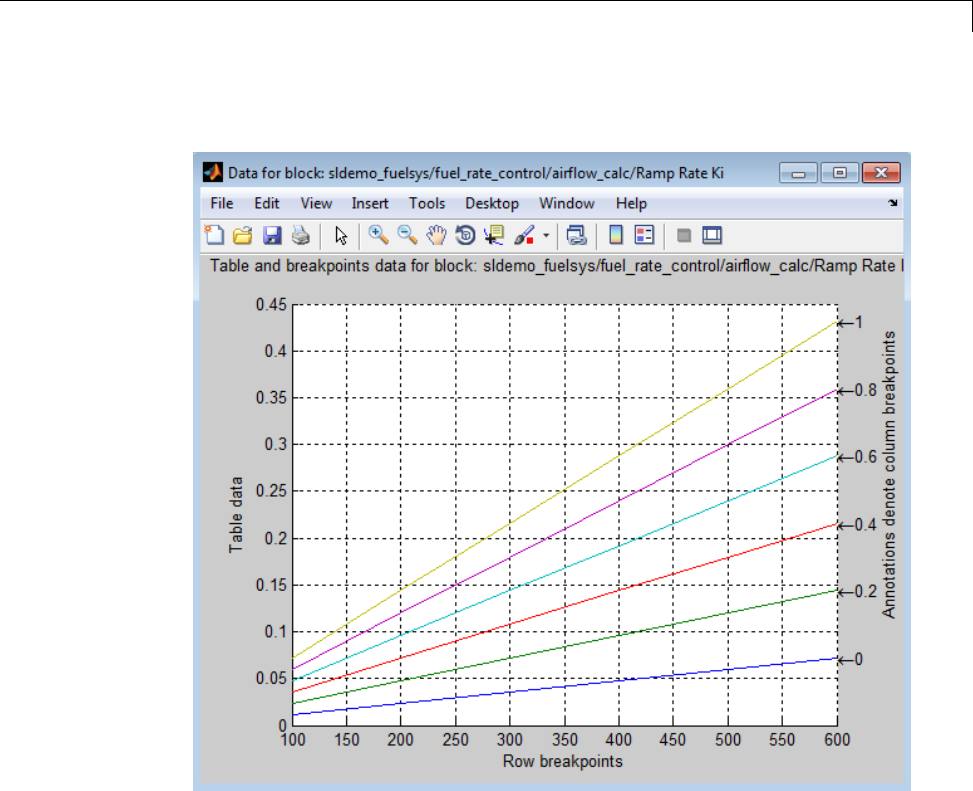This screenshot has width=973, height=791.
Task: Open the Edit menu
Action: click(x=267, y=203)
